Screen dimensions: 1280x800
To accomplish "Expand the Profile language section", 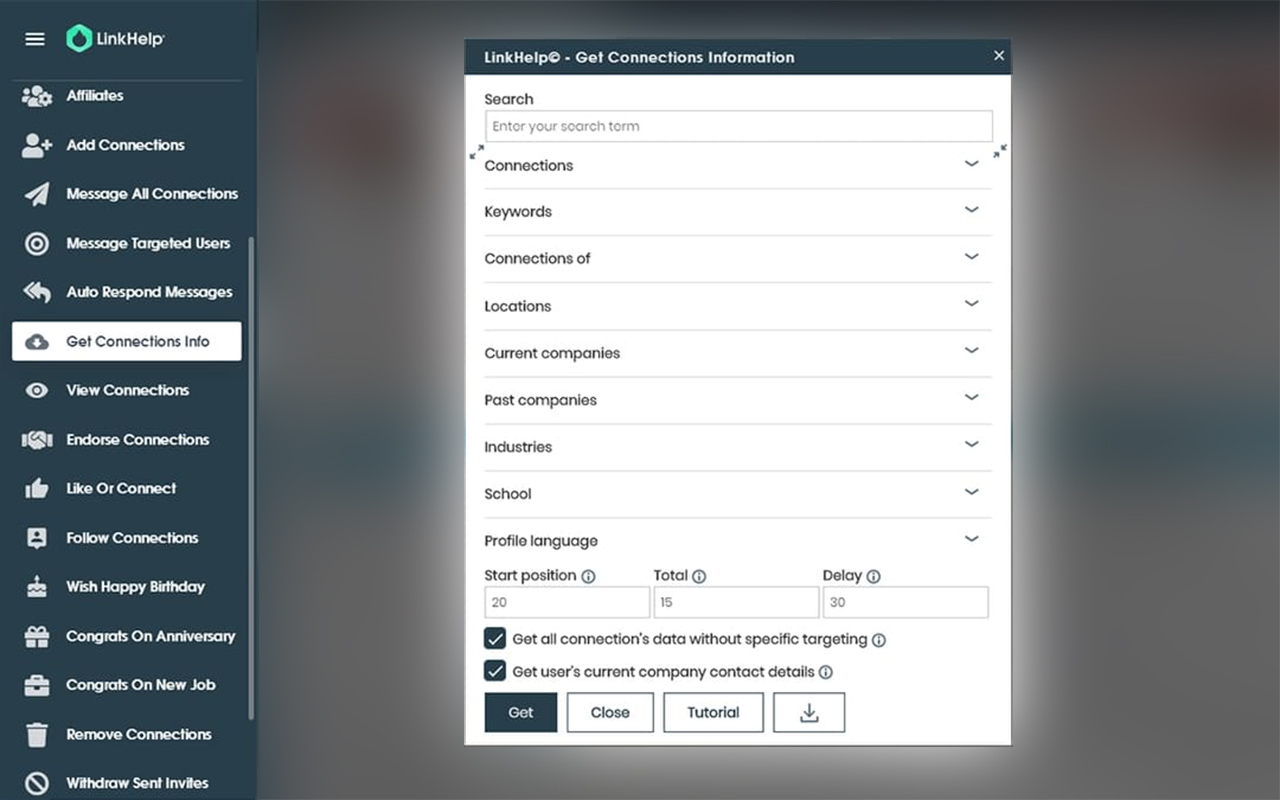I will pyautogui.click(x=738, y=541).
